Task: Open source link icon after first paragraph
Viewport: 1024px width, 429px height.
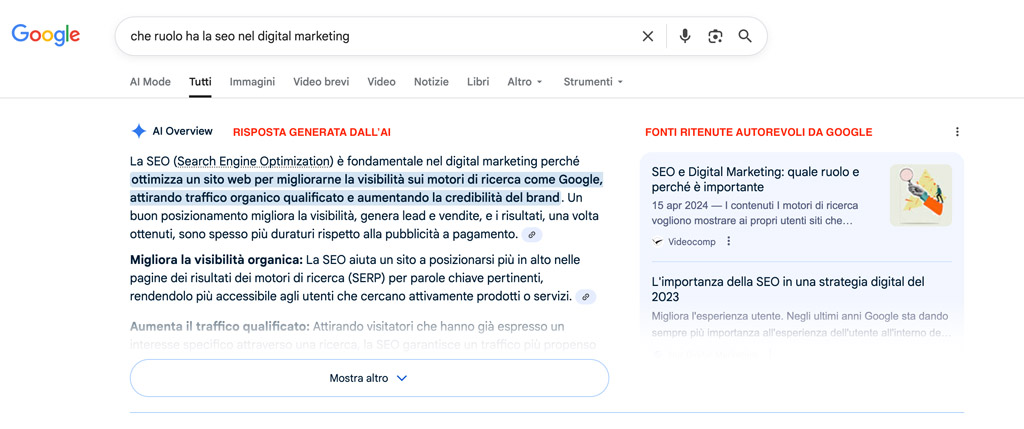Action: 532,235
